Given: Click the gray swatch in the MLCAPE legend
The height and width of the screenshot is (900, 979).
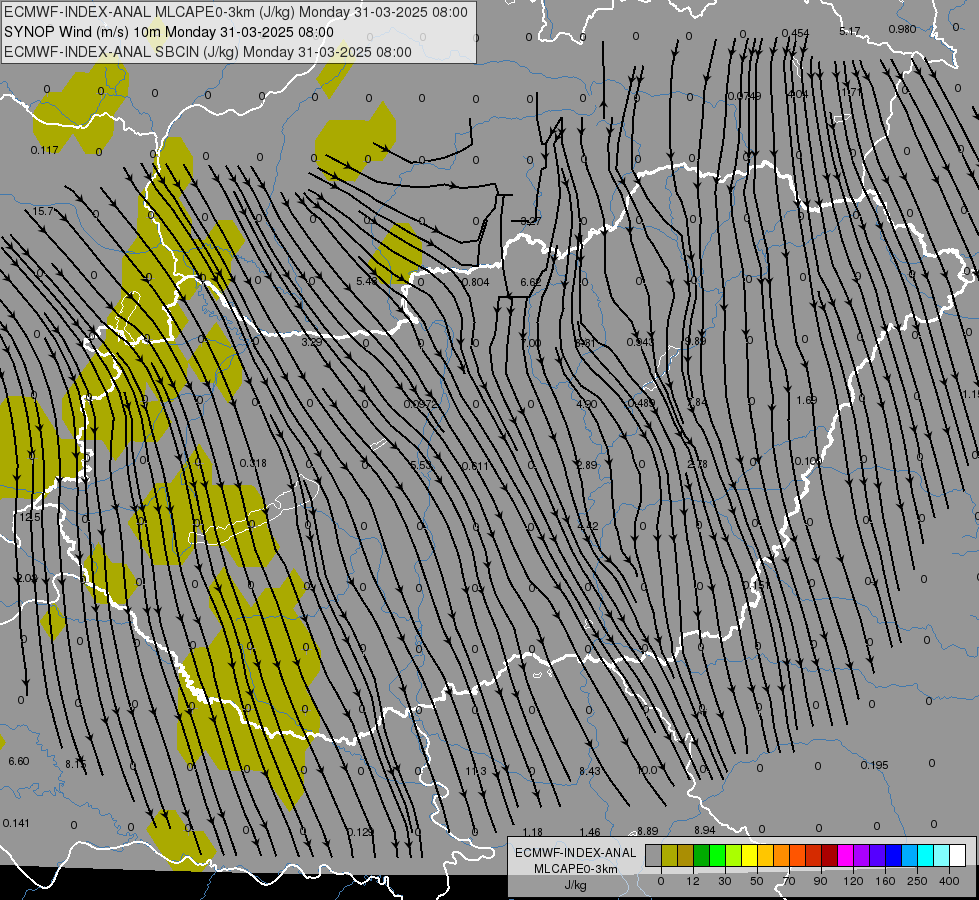Looking at the screenshot, I should coord(654,856).
